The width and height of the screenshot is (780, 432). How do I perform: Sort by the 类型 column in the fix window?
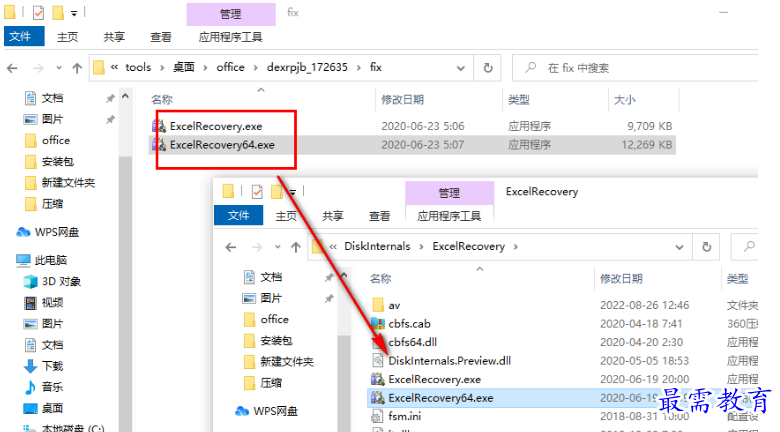[x=519, y=100]
